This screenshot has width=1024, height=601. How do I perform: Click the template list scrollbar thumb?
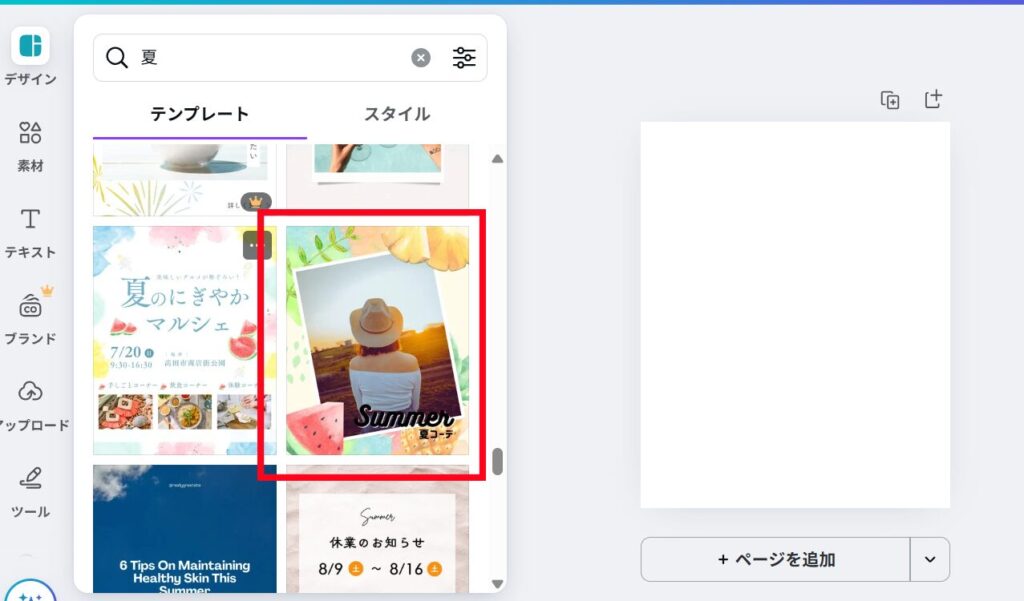pos(498,461)
